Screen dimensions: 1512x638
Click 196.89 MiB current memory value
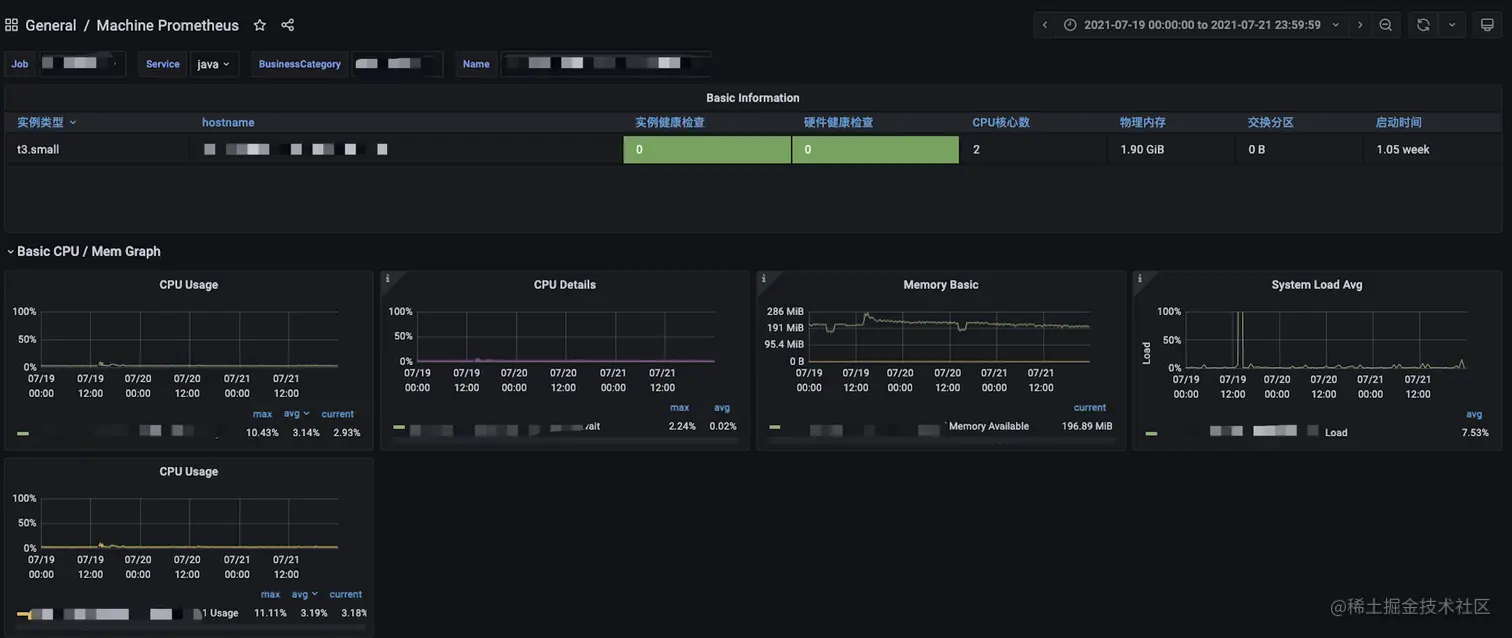(1087, 426)
